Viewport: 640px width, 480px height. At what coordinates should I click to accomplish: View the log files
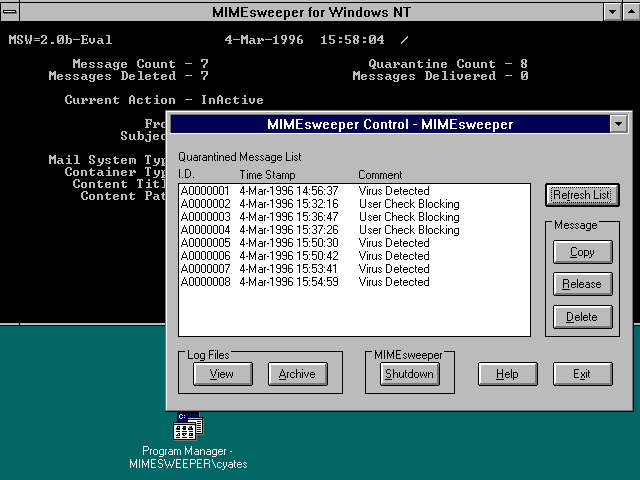(222, 373)
